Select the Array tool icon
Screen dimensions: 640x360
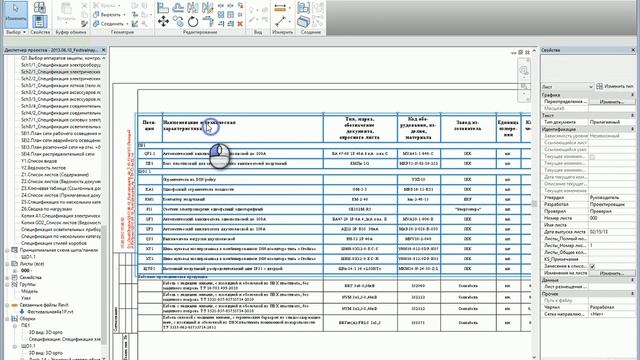(221, 15)
